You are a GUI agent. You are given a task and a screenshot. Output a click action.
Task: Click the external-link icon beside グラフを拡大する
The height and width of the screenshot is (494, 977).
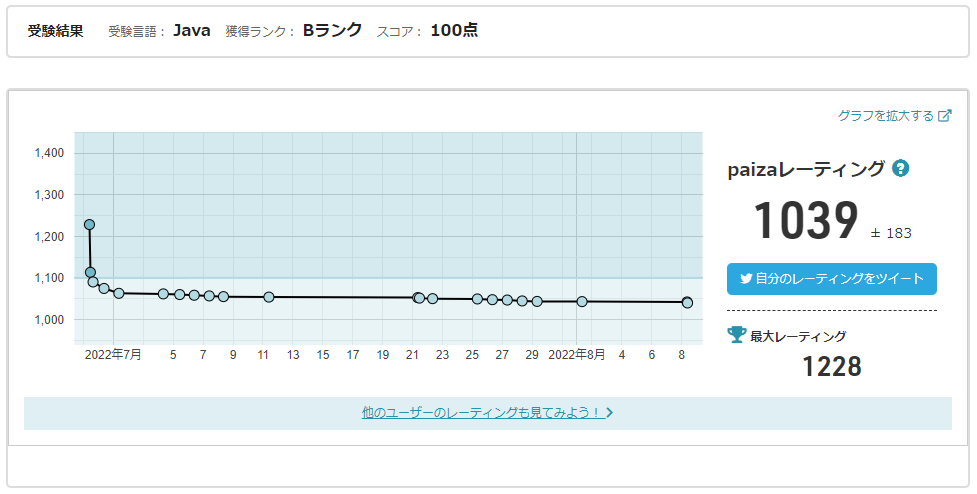pyautogui.click(x=945, y=116)
